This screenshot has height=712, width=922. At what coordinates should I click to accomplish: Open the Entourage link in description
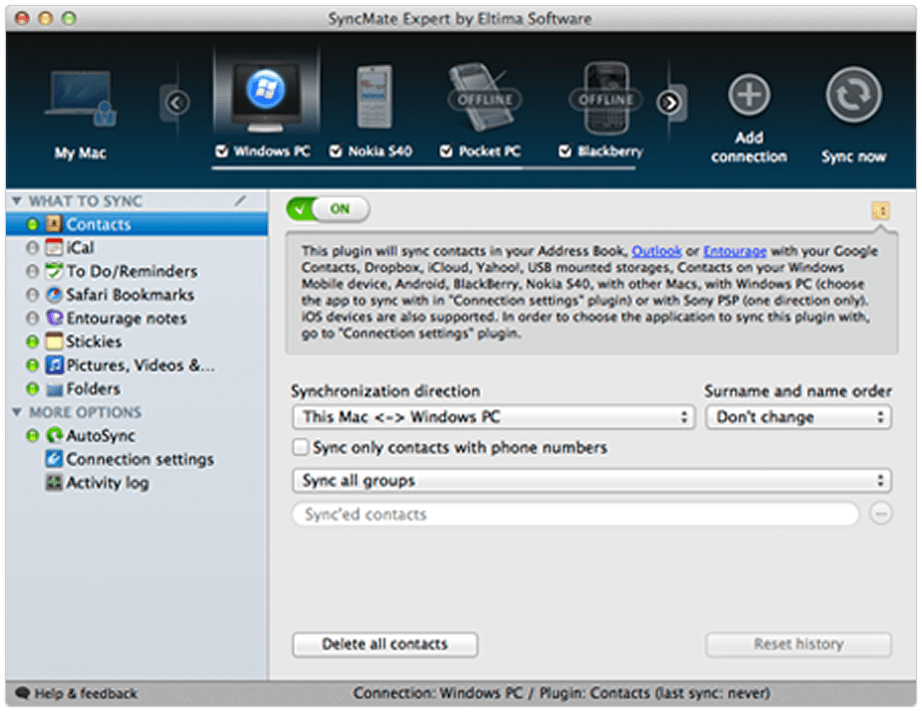click(735, 251)
